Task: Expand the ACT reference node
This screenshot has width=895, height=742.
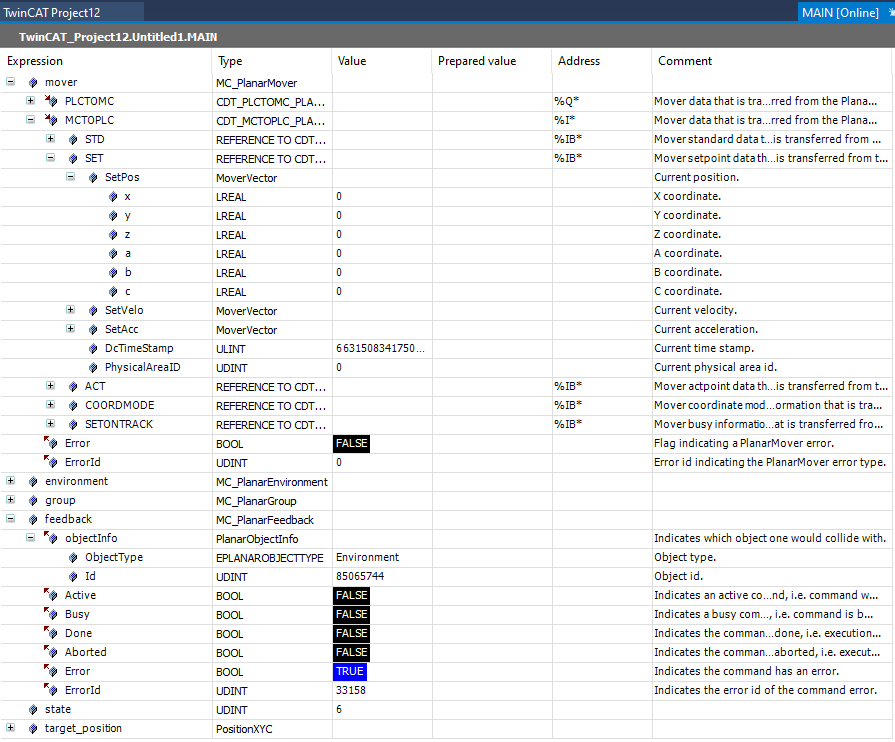Action: (50, 385)
